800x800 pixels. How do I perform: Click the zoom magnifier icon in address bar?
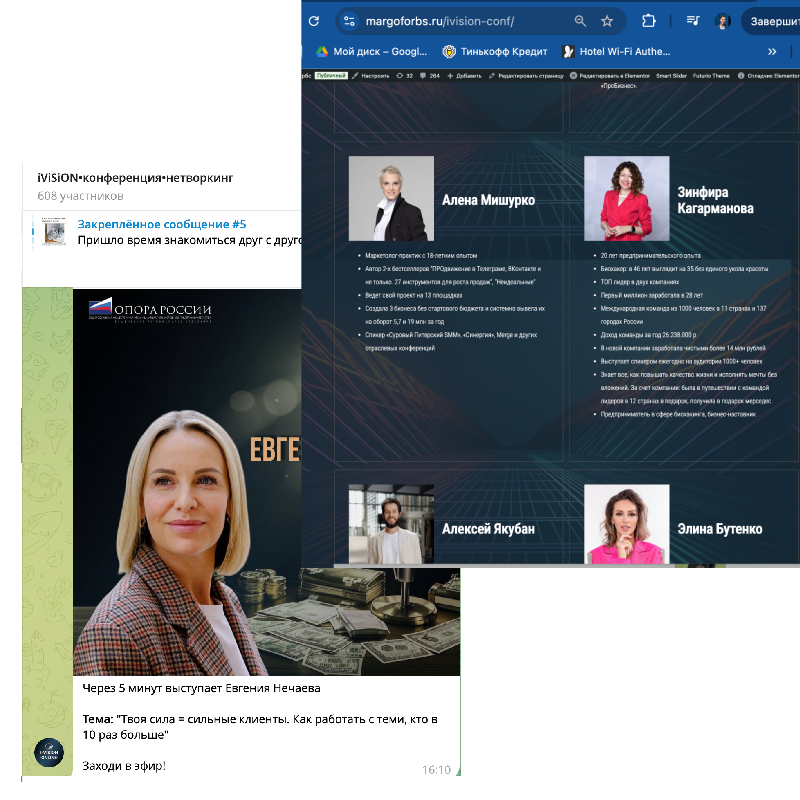581,21
